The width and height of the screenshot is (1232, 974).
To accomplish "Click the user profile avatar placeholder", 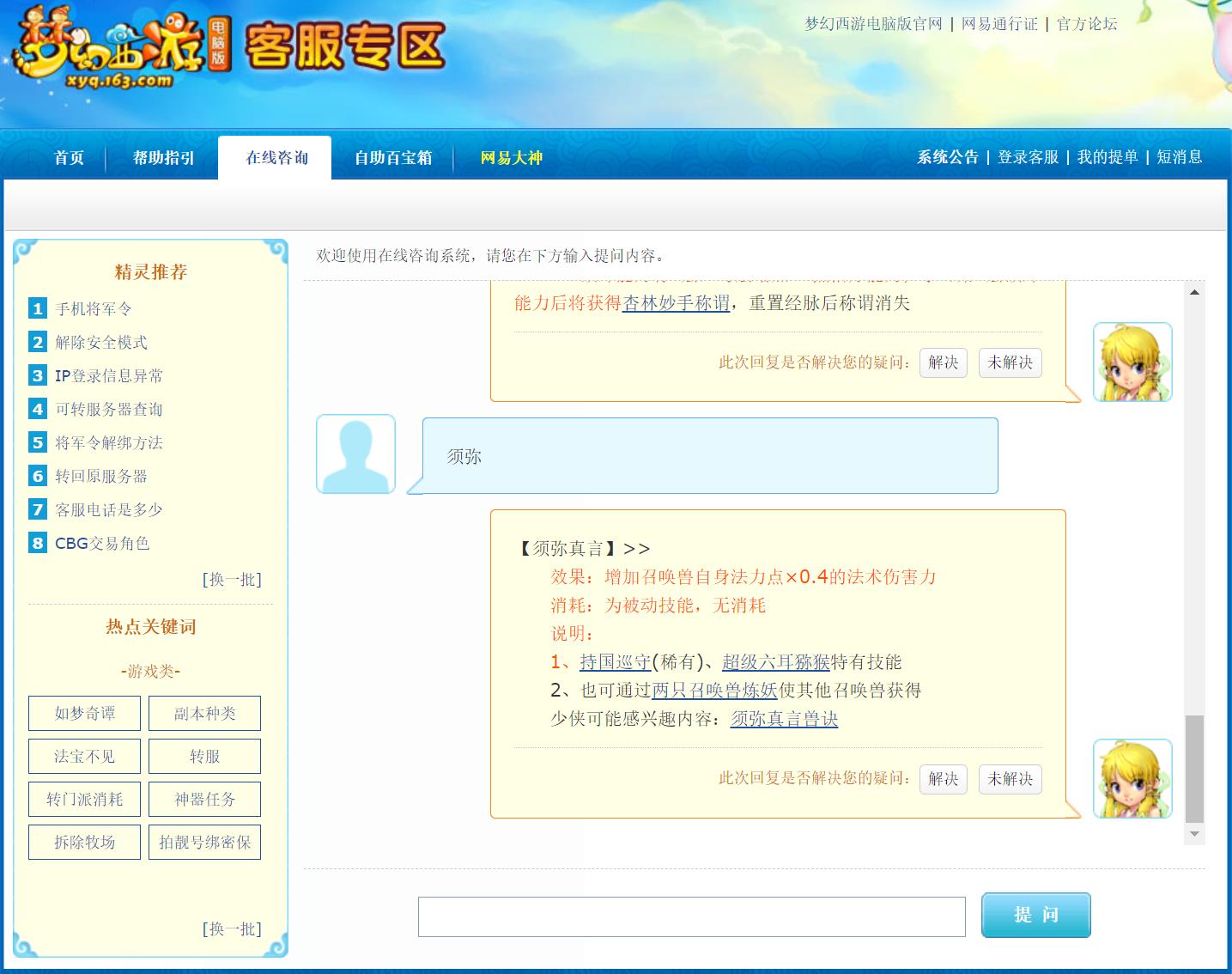I will coord(355,454).
